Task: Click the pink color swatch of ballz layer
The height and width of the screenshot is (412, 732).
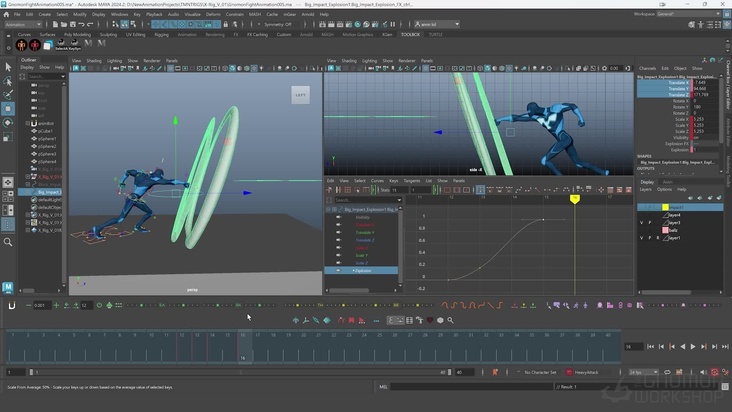Action: coord(665,230)
